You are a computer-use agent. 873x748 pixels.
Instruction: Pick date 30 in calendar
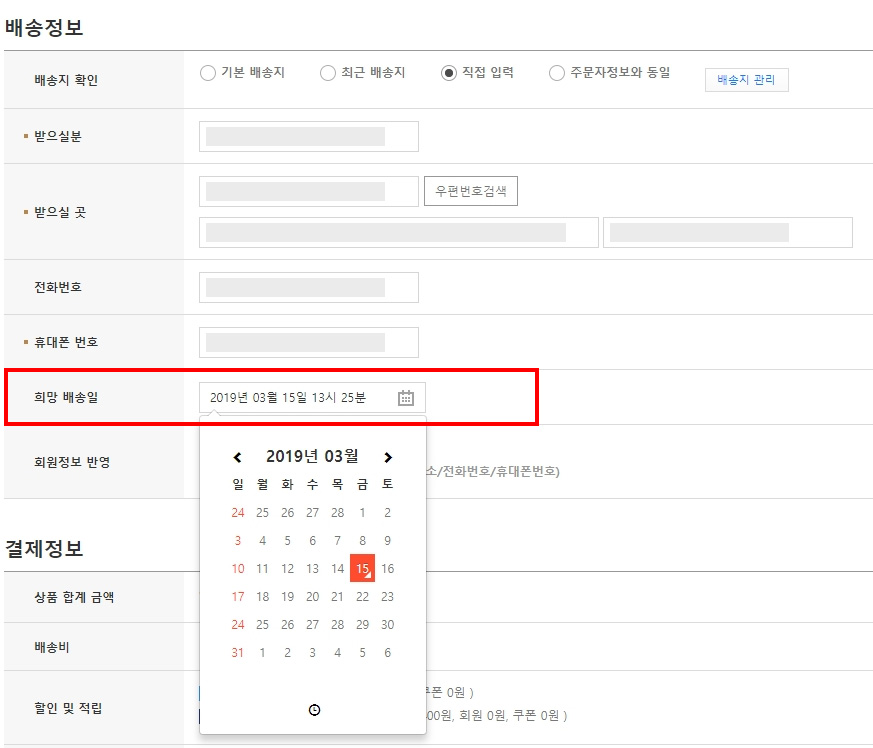(x=388, y=624)
